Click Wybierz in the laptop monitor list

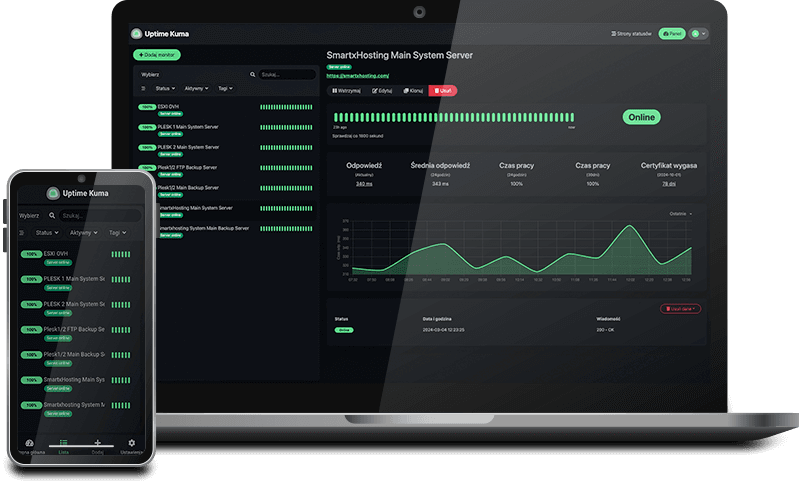pos(150,74)
